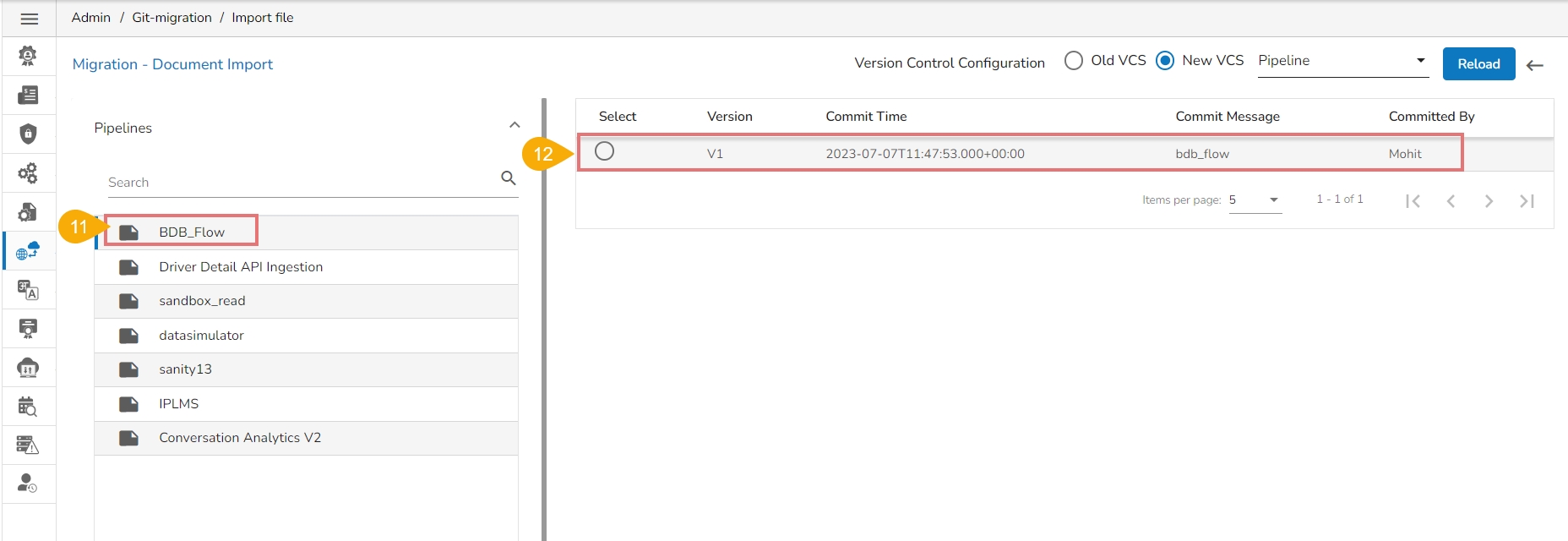
Task: Collapse the Pipelines panel chevron
Action: pyautogui.click(x=514, y=125)
